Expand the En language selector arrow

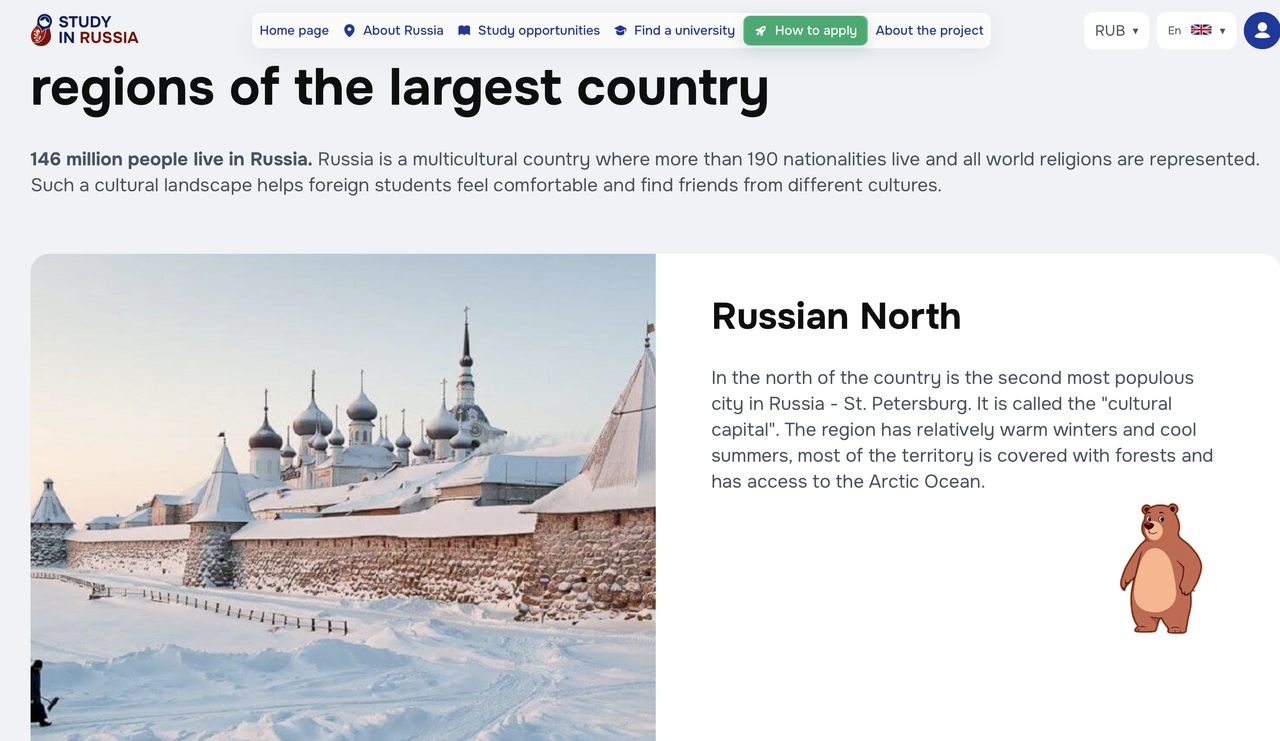[x=1222, y=31]
